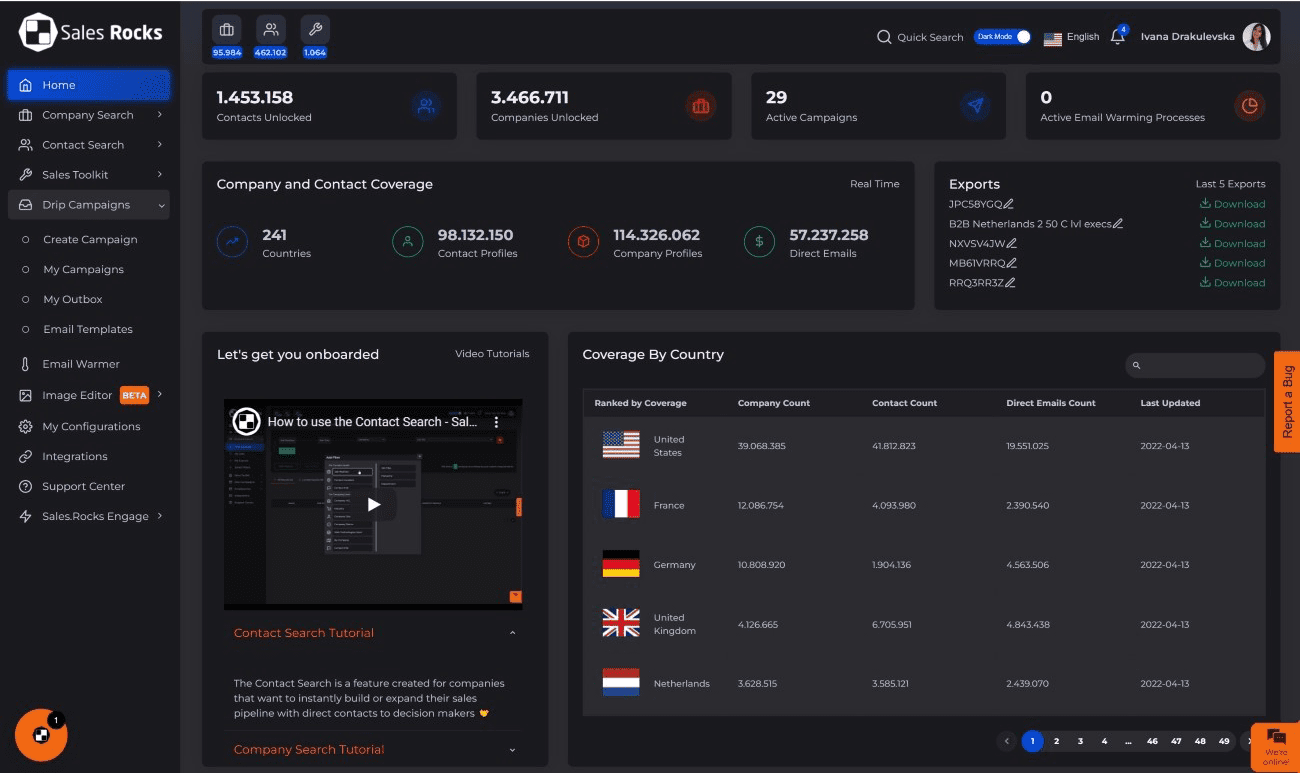The image size is (1300, 773).
Task: Open English language dropdown
Action: pyautogui.click(x=1071, y=37)
